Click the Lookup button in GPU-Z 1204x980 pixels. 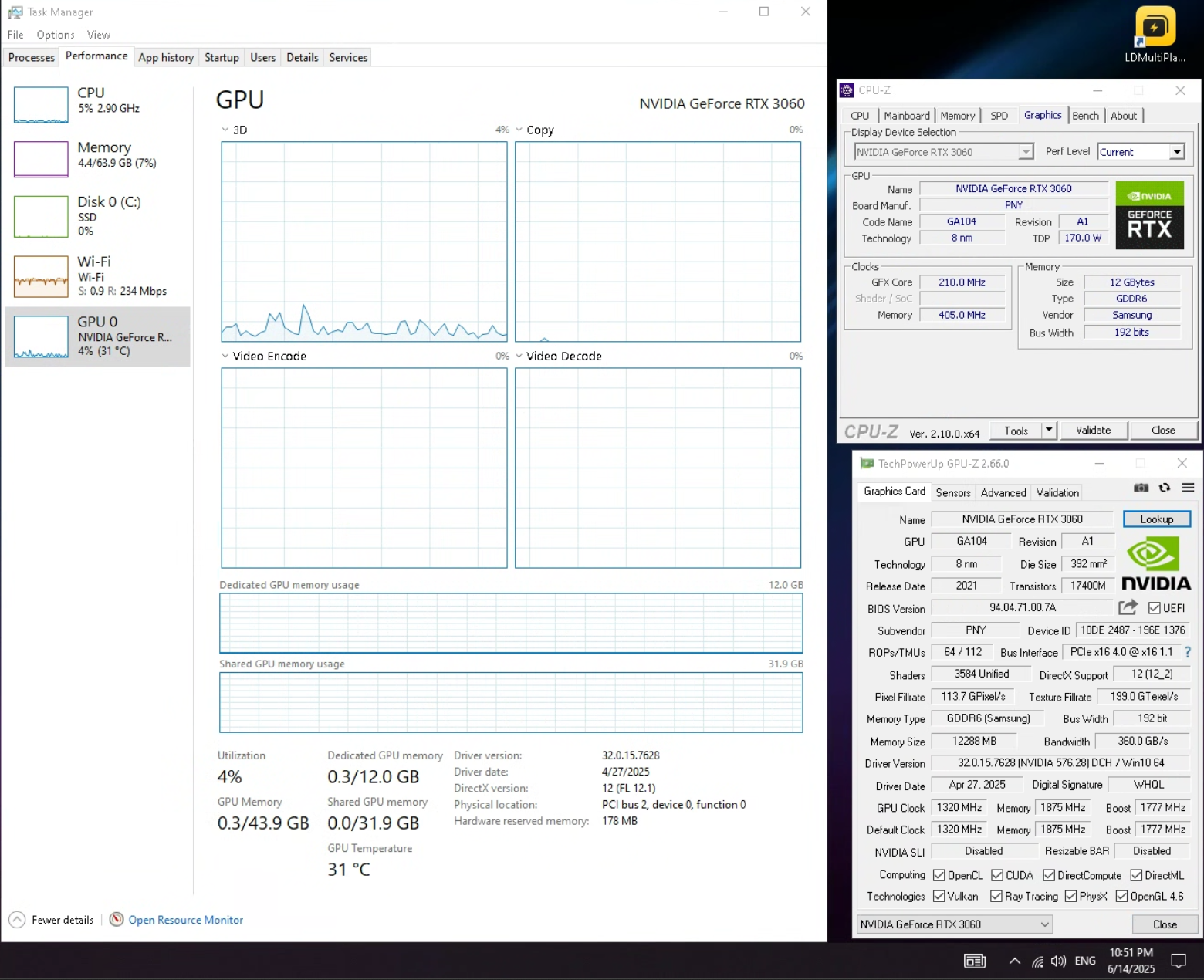click(x=1156, y=519)
